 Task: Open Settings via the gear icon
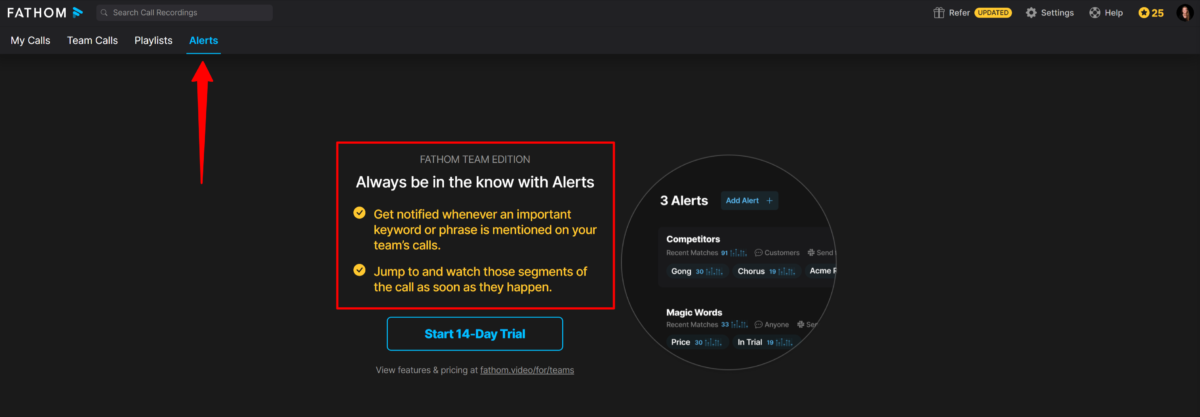pos(1031,13)
